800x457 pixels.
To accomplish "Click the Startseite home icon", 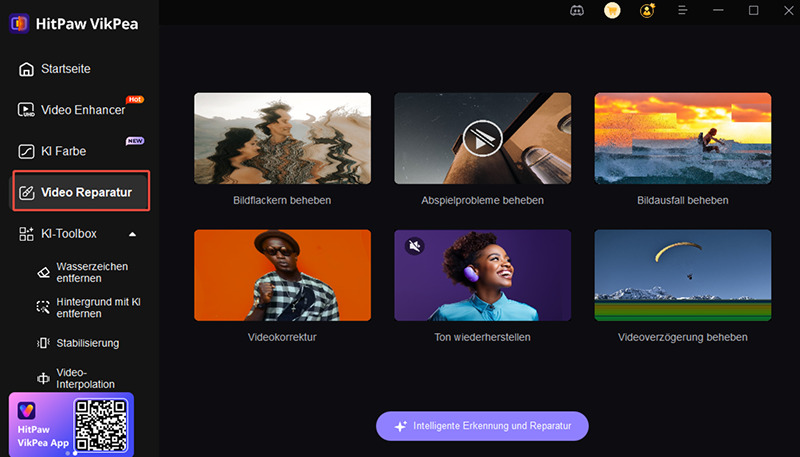I will click(26, 69).
